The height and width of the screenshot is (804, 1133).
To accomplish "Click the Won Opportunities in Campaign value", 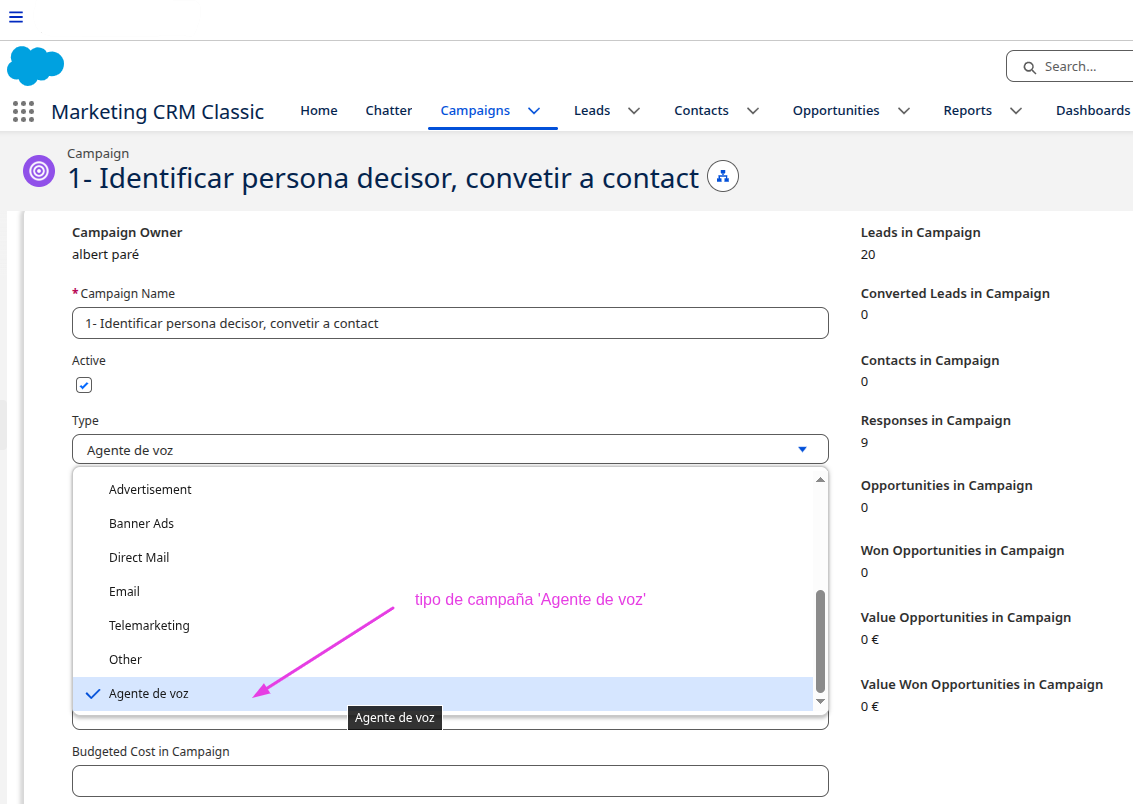I will [864, 572].
